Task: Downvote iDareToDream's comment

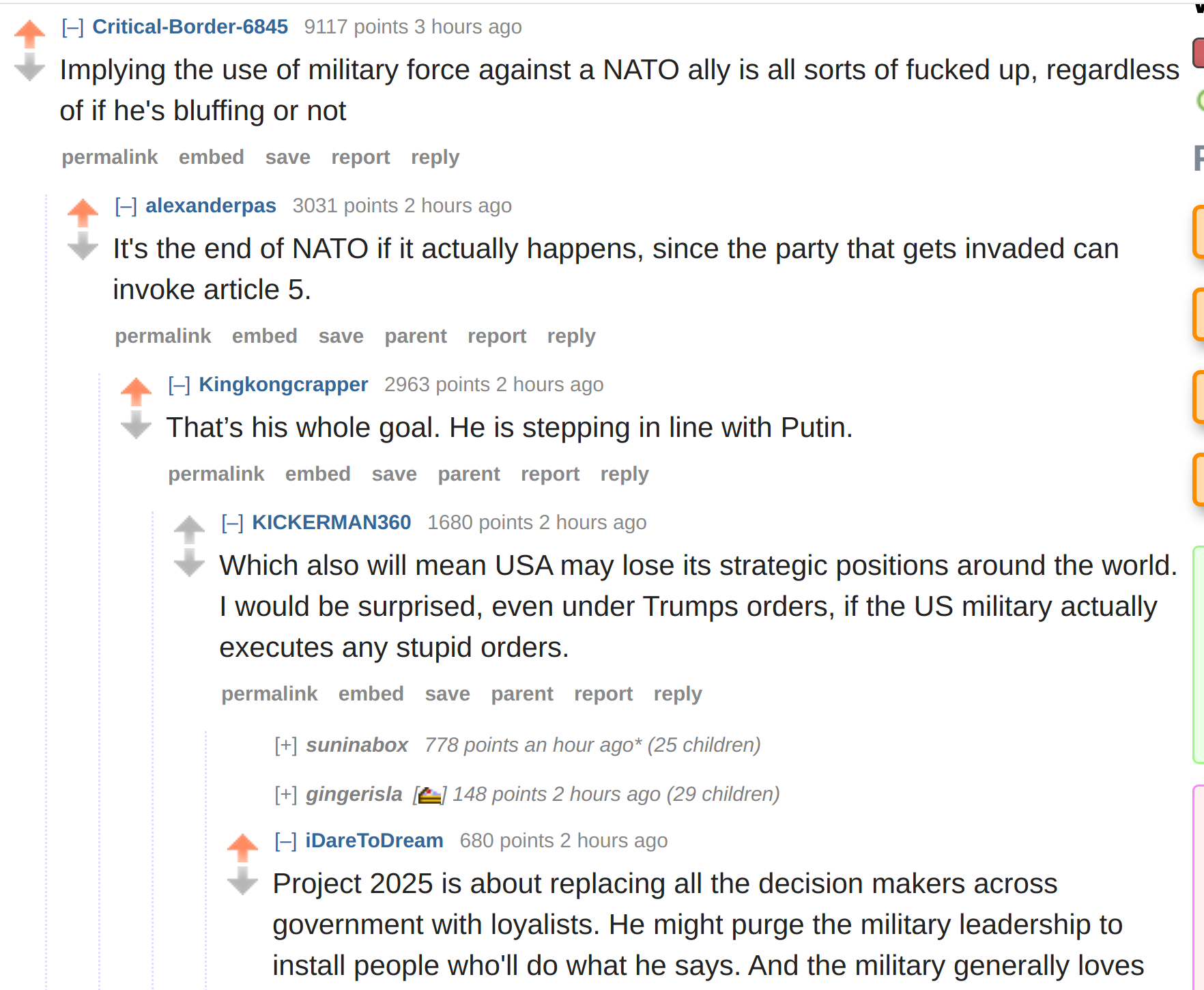Action: (x=242, y=881)
